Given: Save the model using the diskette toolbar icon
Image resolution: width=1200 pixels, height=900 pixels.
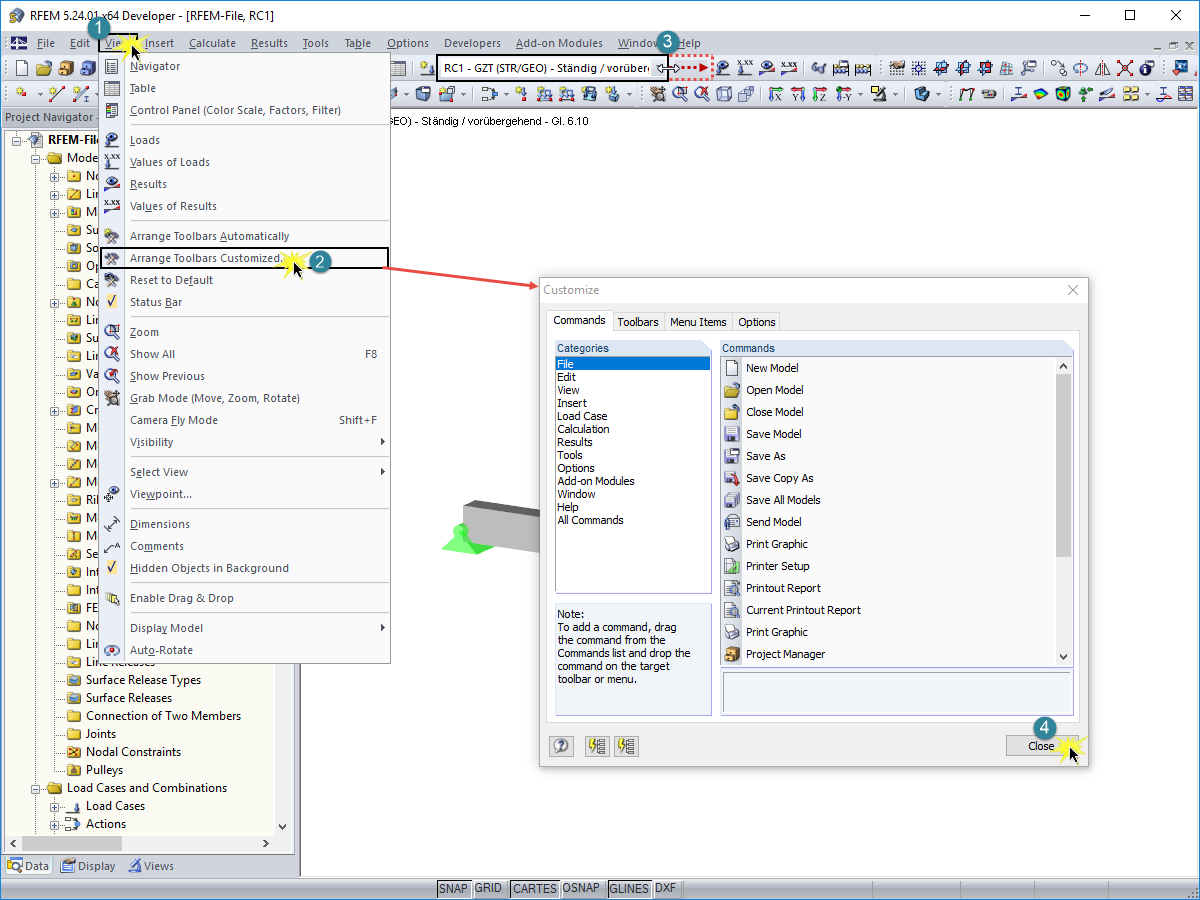Looking at the screenshot, I should click(x=64, y=67).
